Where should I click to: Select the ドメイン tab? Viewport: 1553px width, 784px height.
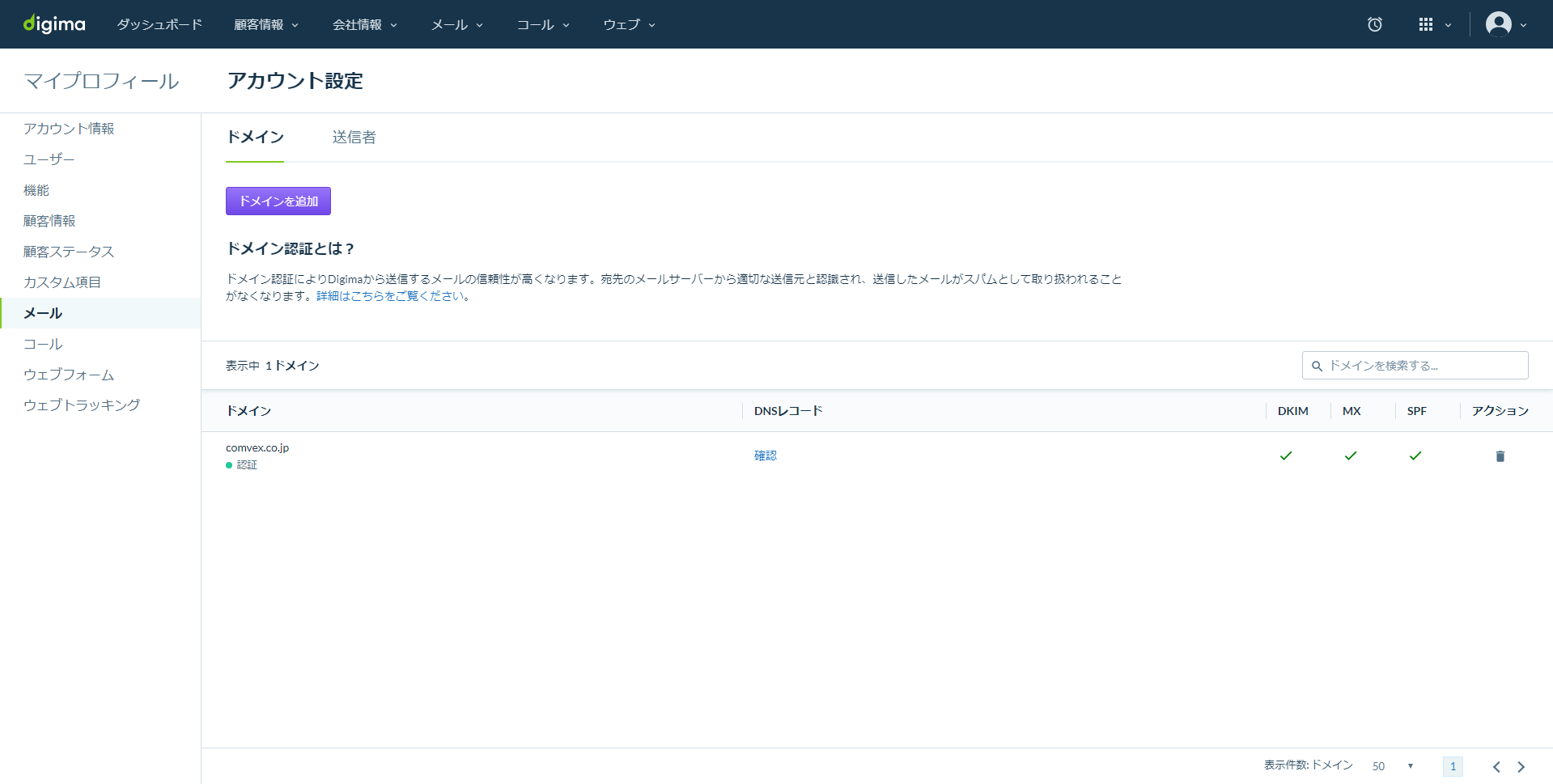[255, 138]
